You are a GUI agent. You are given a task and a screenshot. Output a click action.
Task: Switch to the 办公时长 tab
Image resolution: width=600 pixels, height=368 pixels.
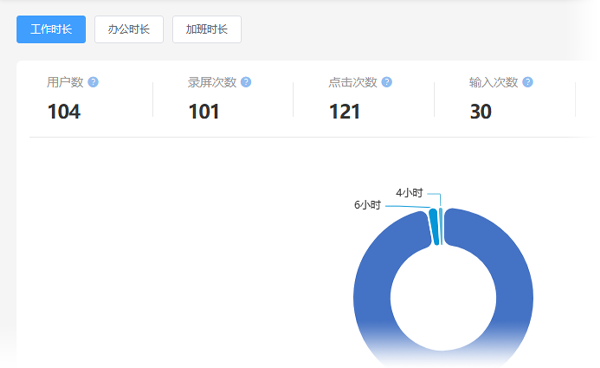click(129, 29)
